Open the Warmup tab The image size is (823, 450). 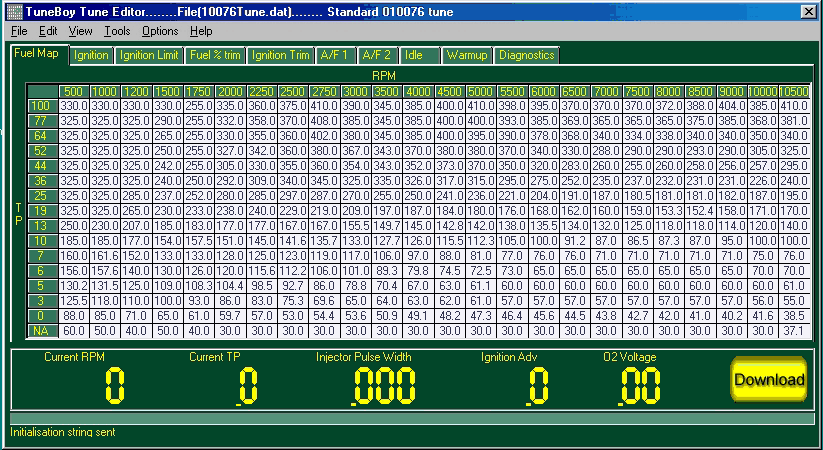click(x=467, y=55)
